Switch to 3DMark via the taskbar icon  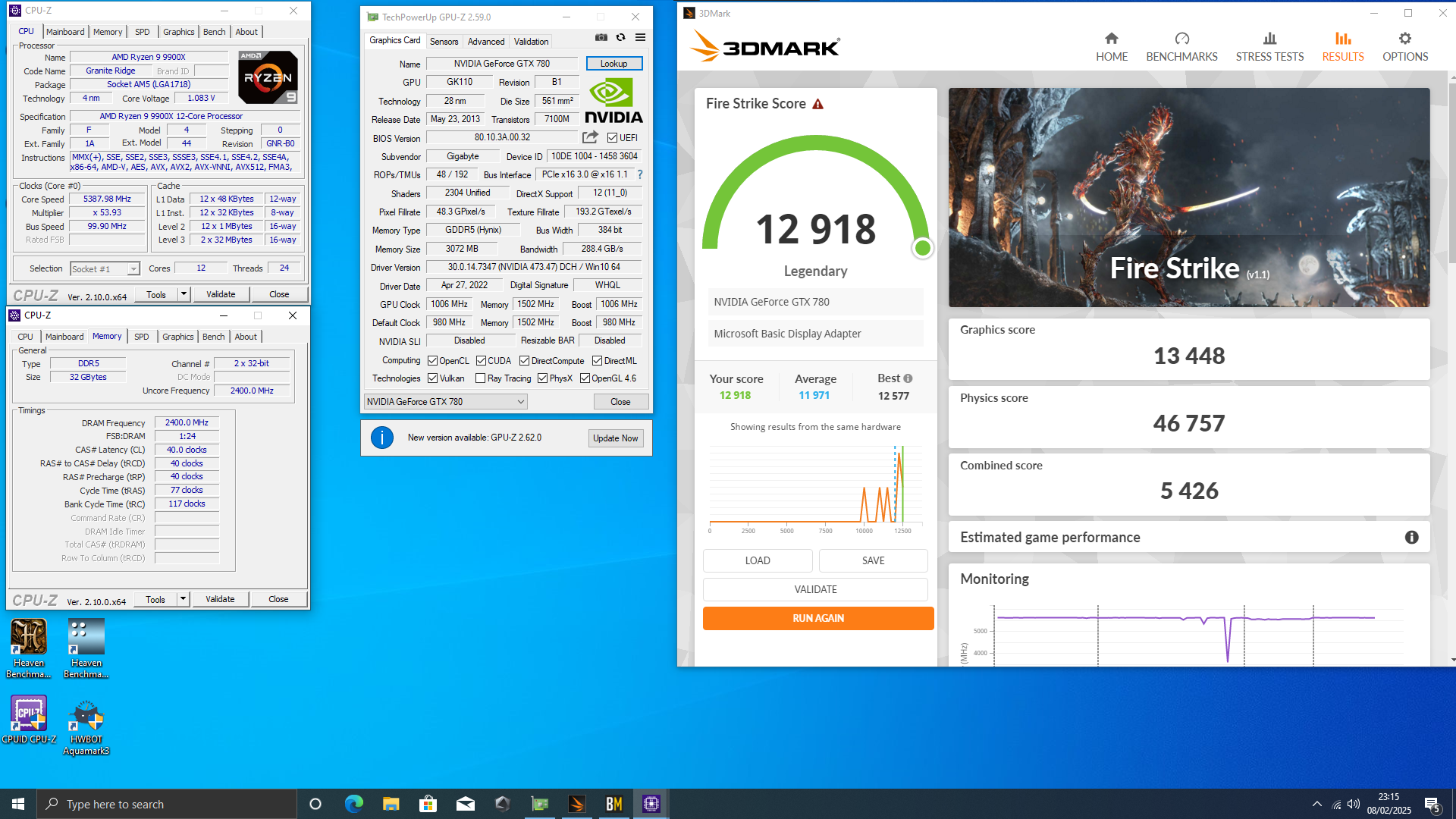(577, 804)
